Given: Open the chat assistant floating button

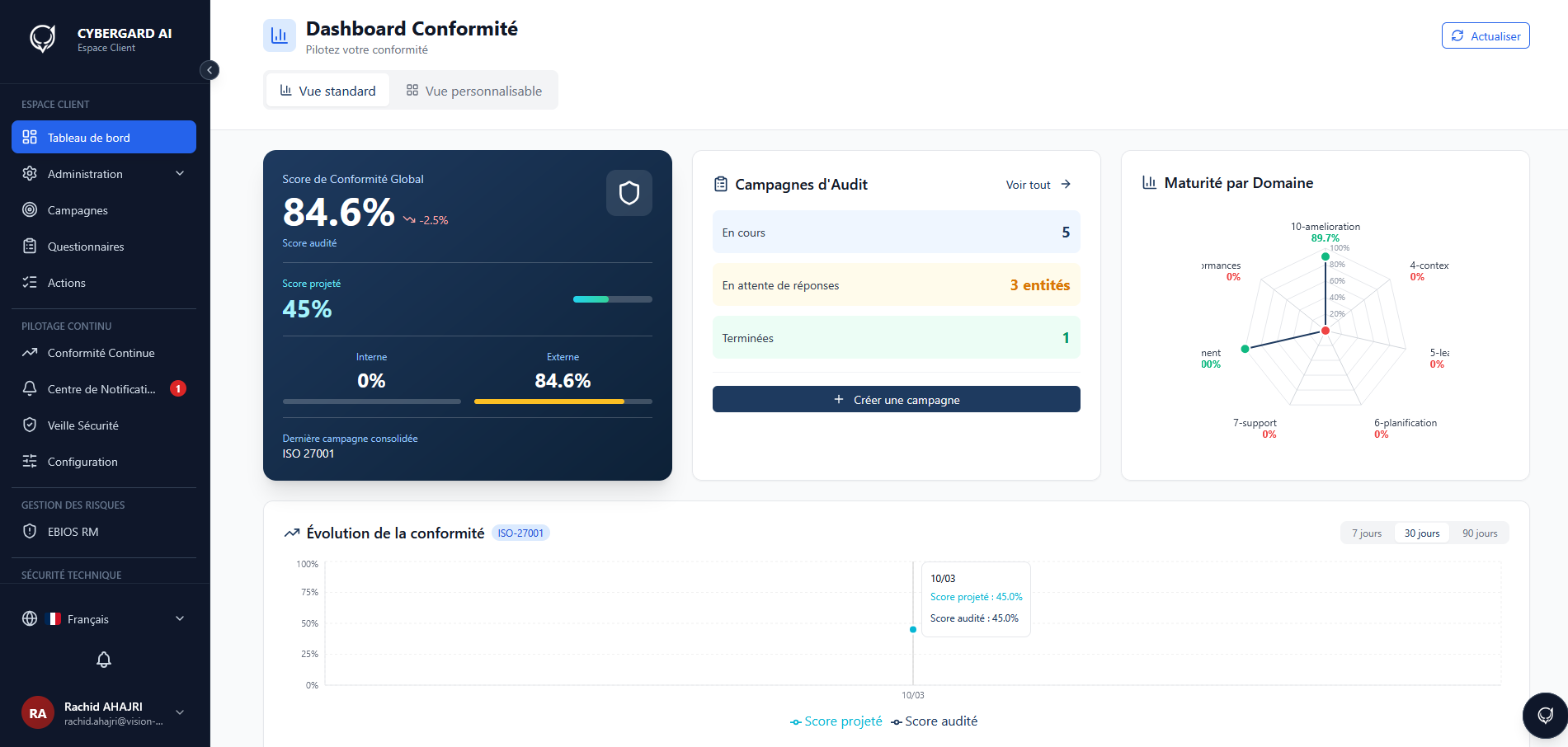Looking at the screenshot, I should [x=1545, y=716].
